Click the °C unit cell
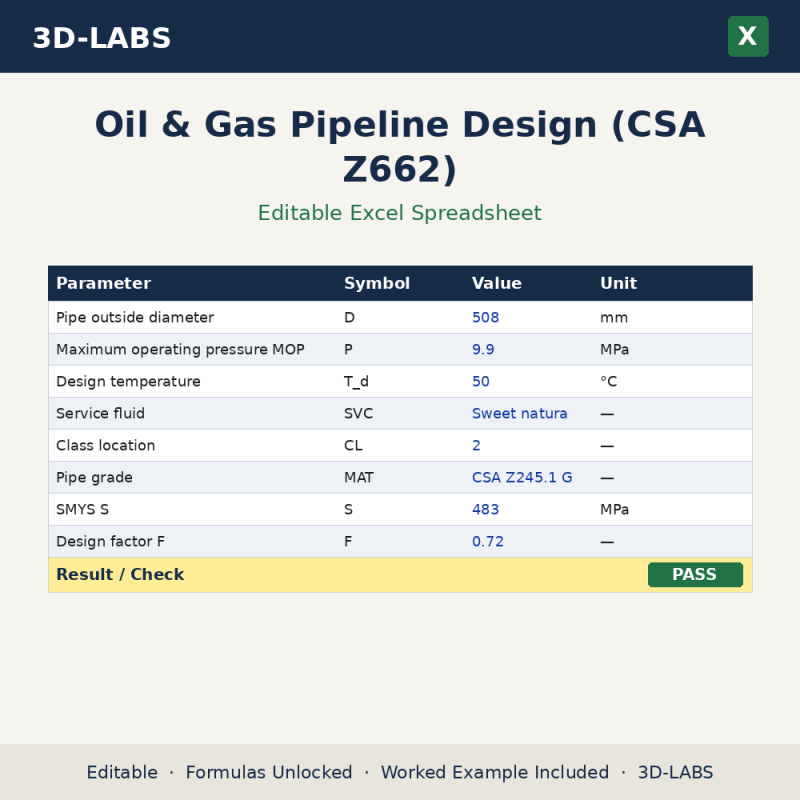The width and height of the screenshot is (800, 800). pyautogui.click(x=609, y=382)
